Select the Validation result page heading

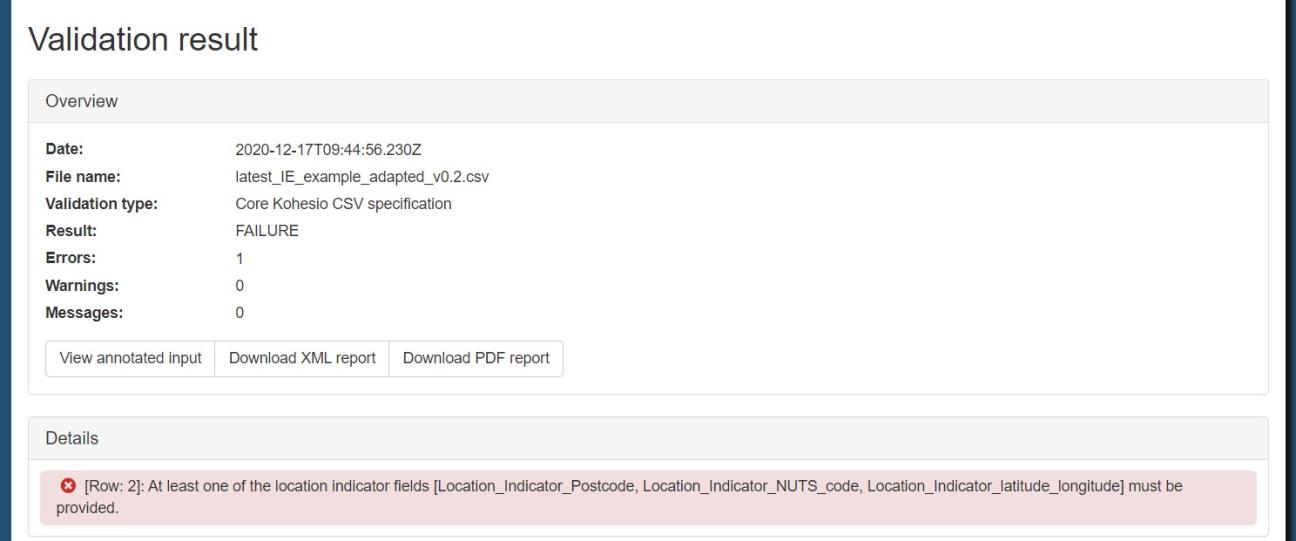(x=143, y=39)
